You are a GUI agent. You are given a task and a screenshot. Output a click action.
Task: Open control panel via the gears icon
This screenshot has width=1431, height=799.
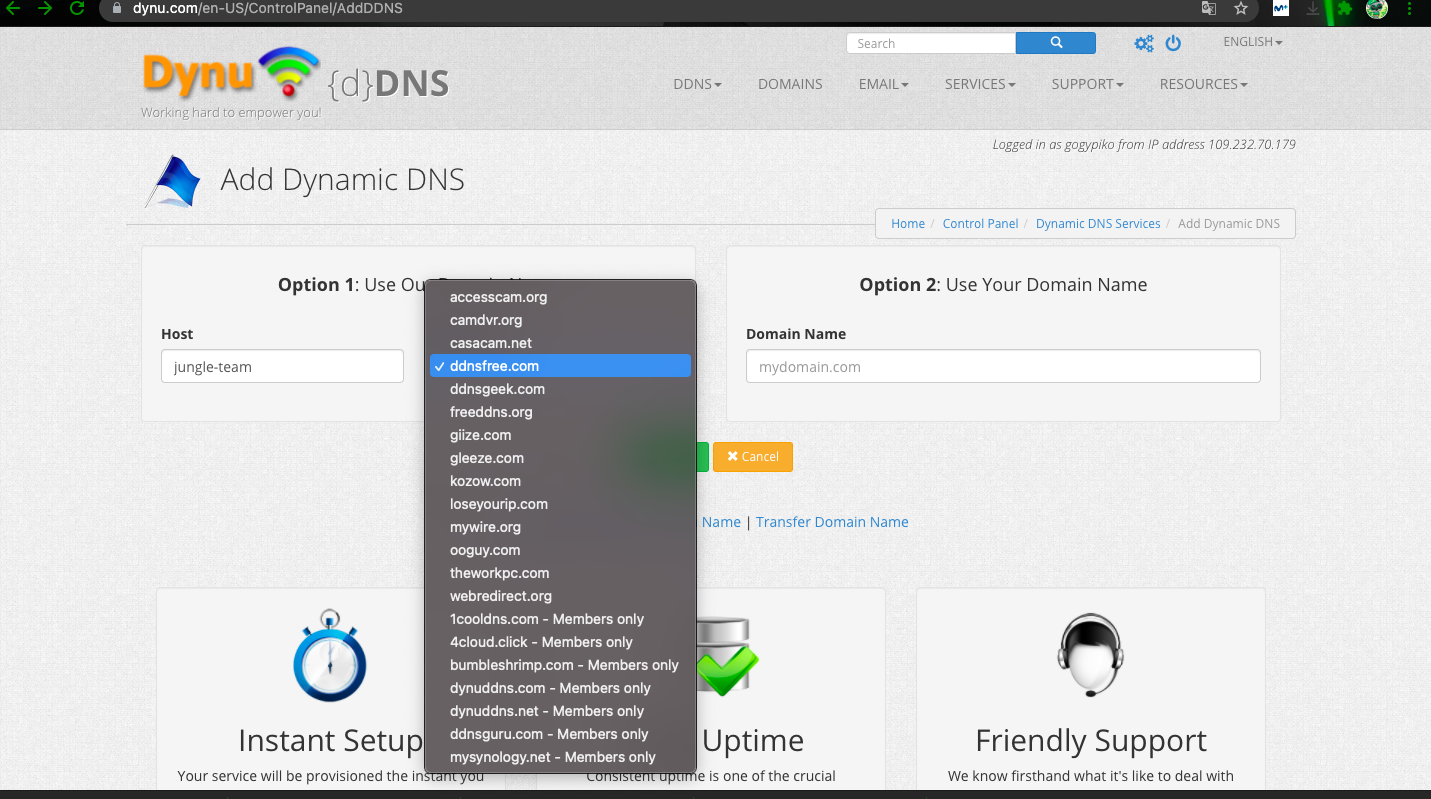pos(1143,43)
